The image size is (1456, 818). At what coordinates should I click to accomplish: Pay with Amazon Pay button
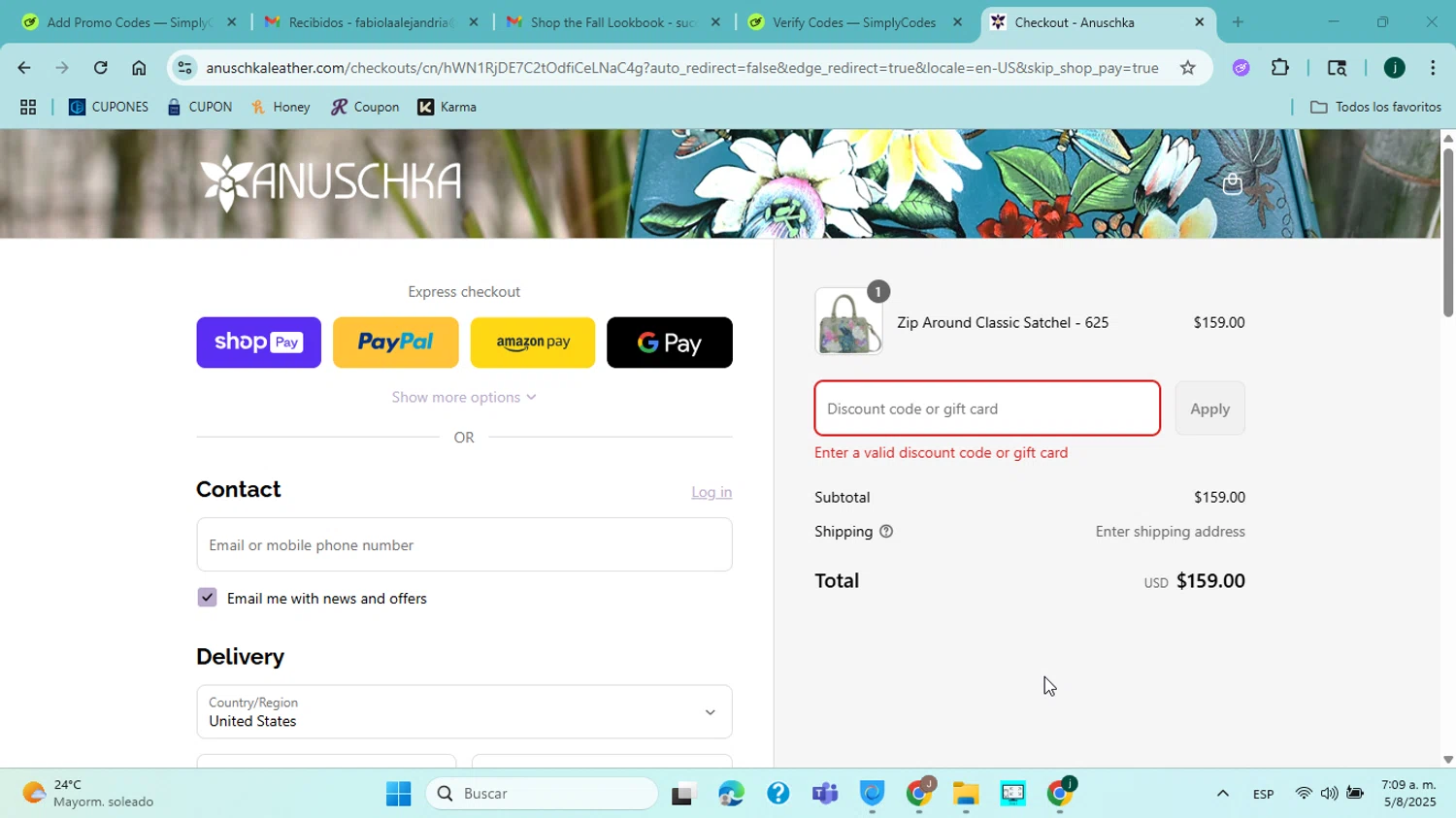click(x=532, y=343)
